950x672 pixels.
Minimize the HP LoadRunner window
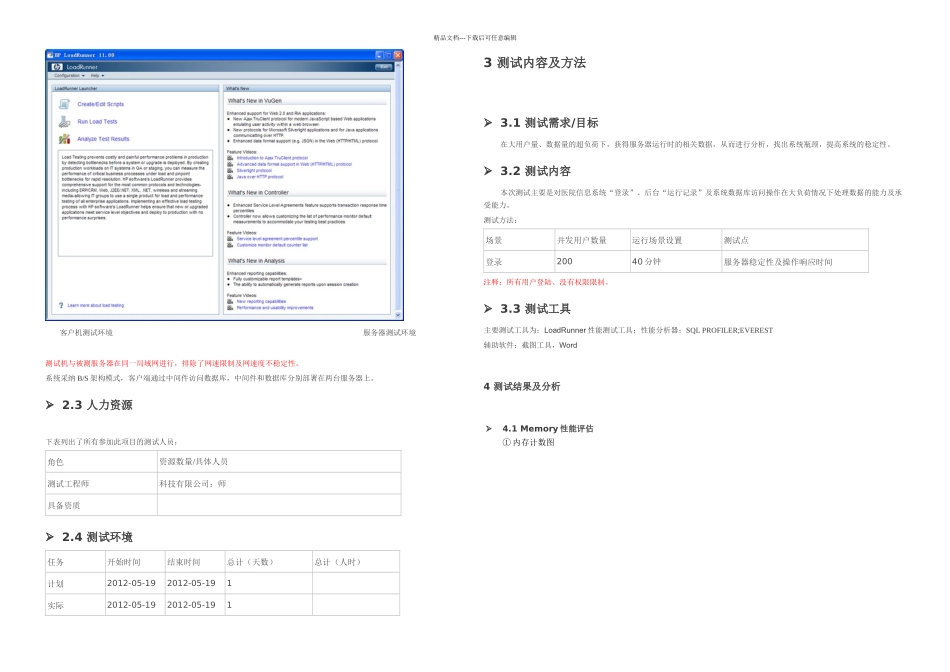pos(379,55)
